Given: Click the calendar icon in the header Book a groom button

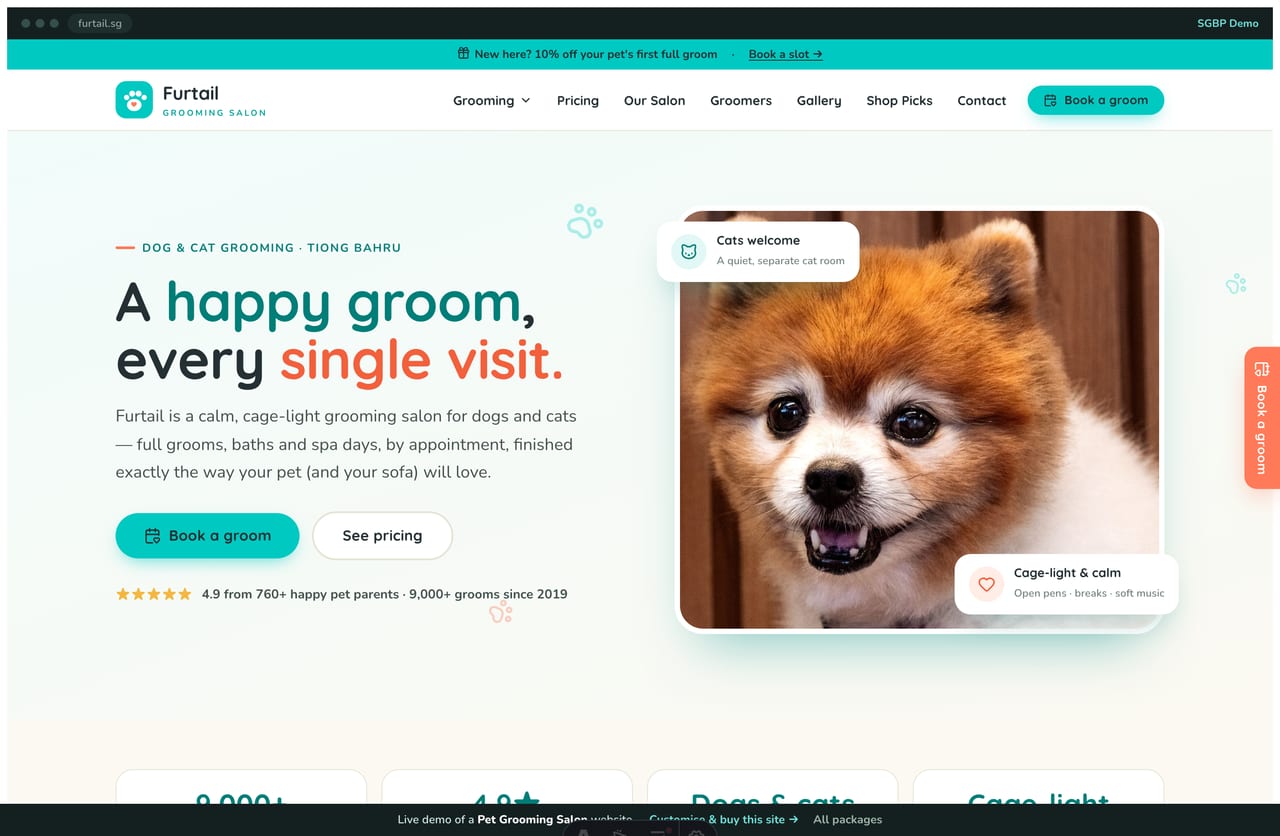Looking at the screenshot, I should 1050,100.
